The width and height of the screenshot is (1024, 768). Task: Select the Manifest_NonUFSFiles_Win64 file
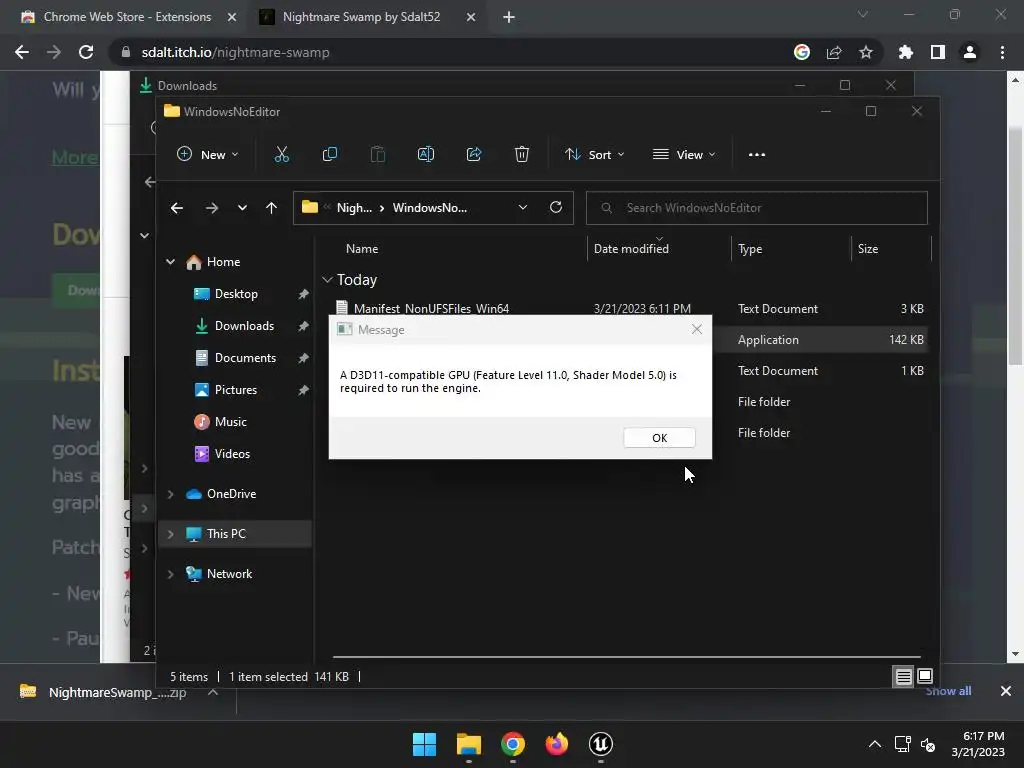pos(431,308)
